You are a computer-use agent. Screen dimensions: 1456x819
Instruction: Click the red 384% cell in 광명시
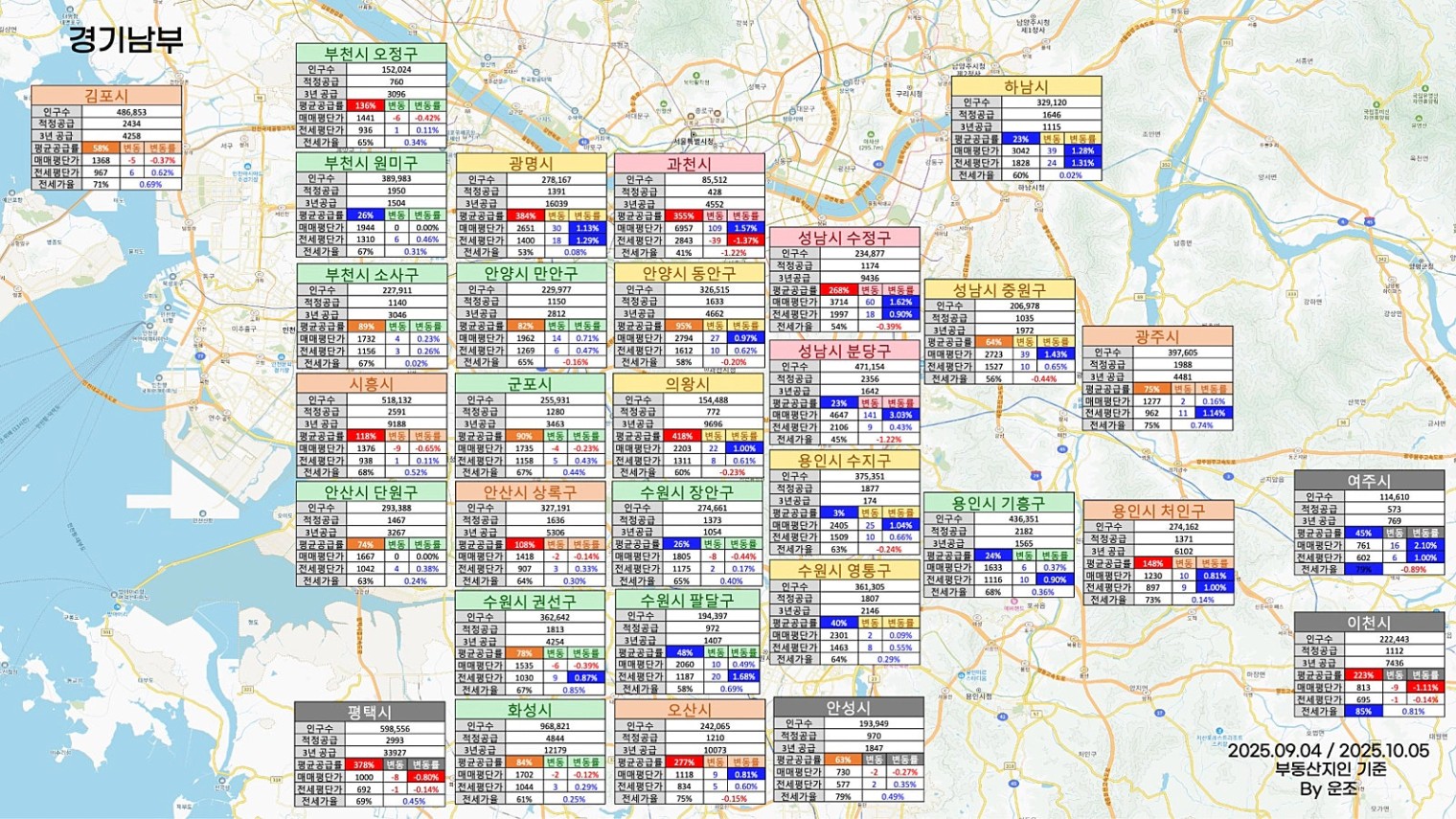(x=526, y=216)
